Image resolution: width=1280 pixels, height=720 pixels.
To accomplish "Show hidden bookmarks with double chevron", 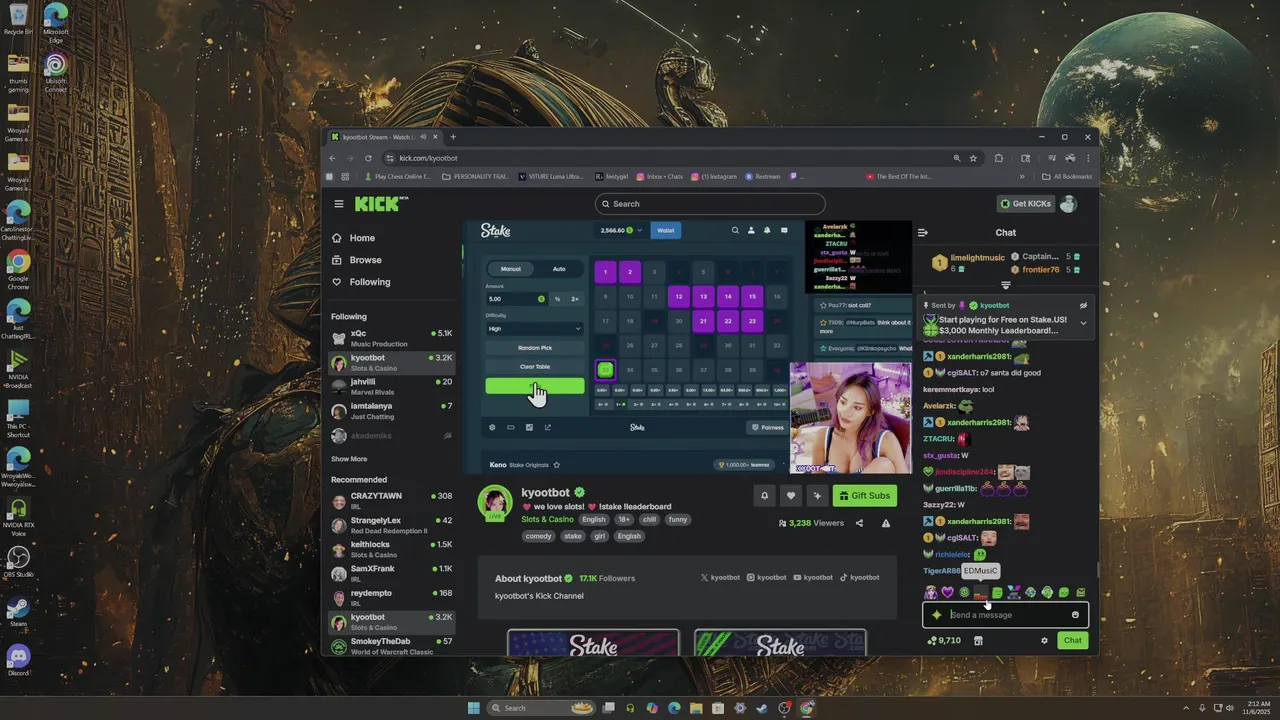I will coord(1021,177).
